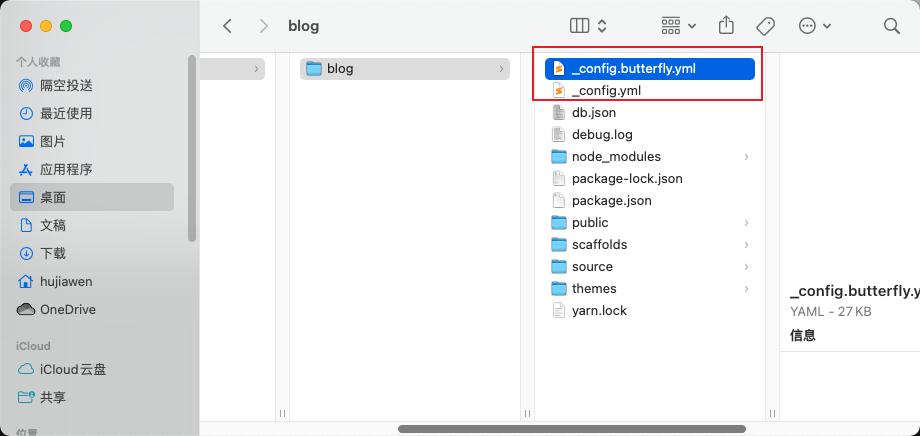Image resolution: width=920 pixels, height=436 pixels.
Task: Click the Share toolbar icon
Action: (x=726, y=25)
